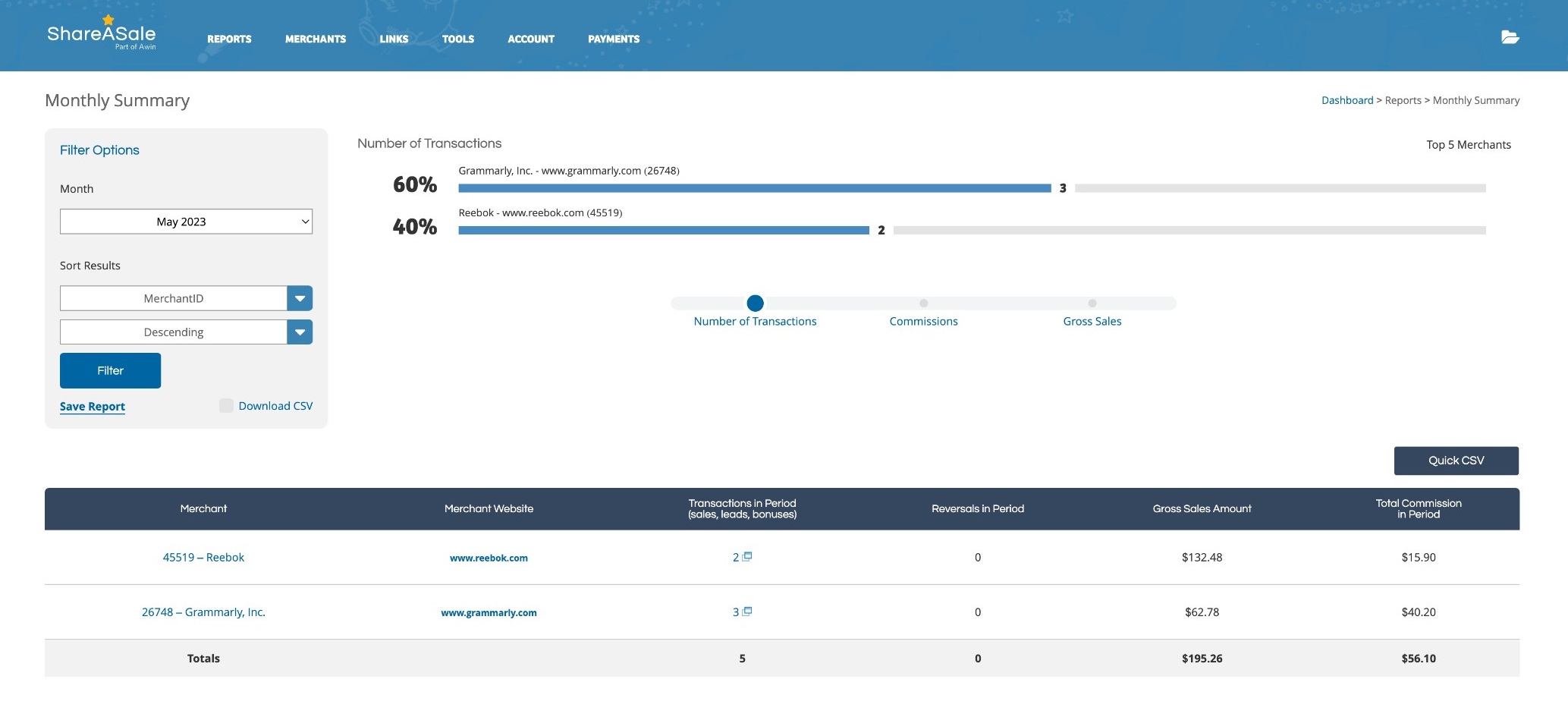Screen dimensions: 1568x714
Task: Open the Links menu
Action: 394,39
